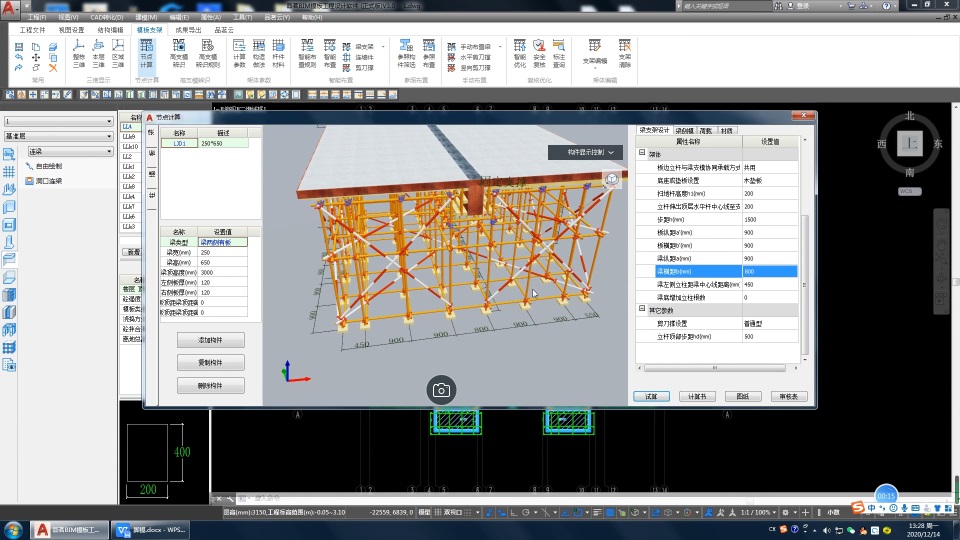Click the property panel horizontal scrollbar

click(715, 368)
